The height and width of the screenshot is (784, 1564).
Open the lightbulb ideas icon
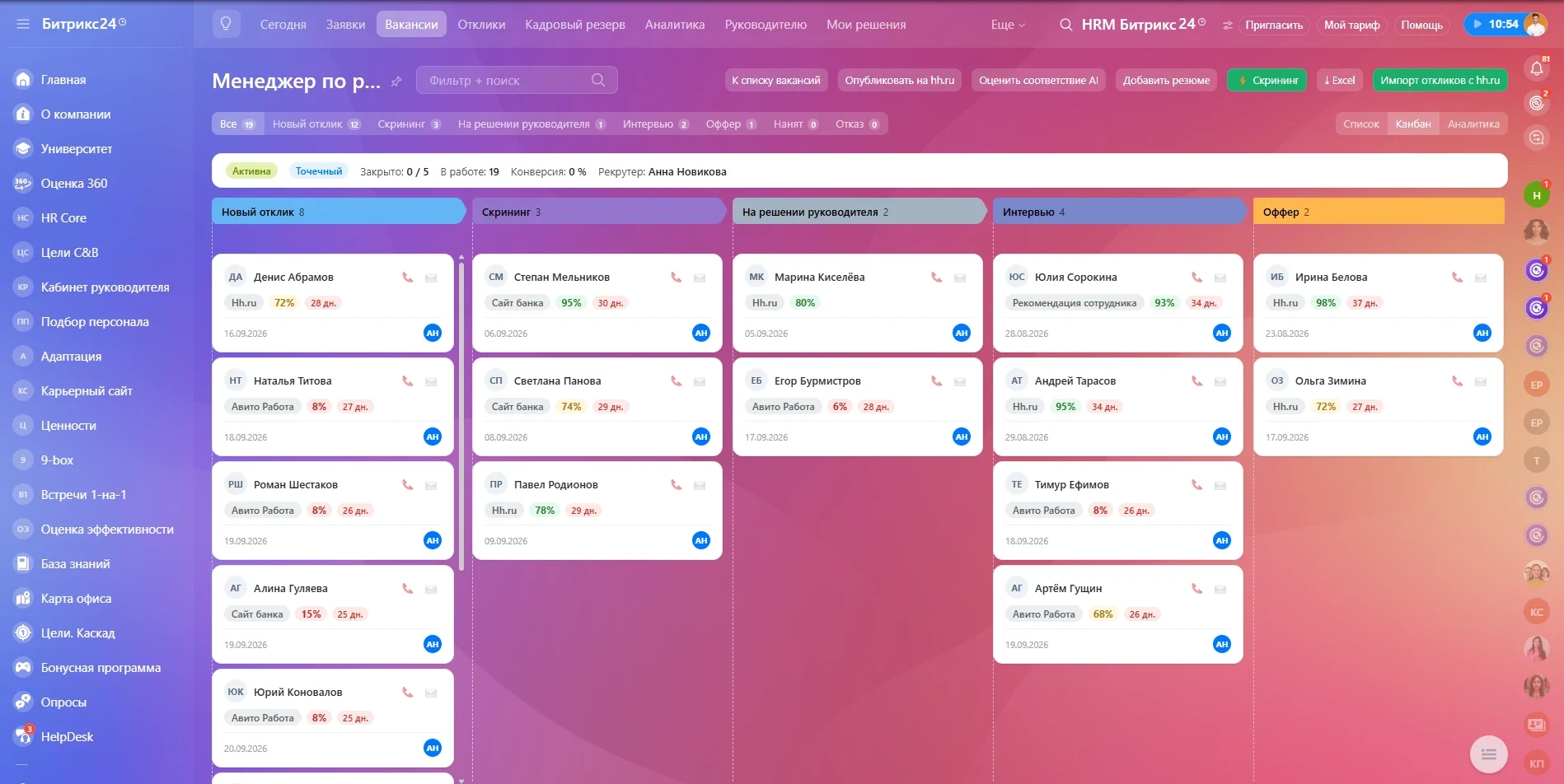pos(226,24)
